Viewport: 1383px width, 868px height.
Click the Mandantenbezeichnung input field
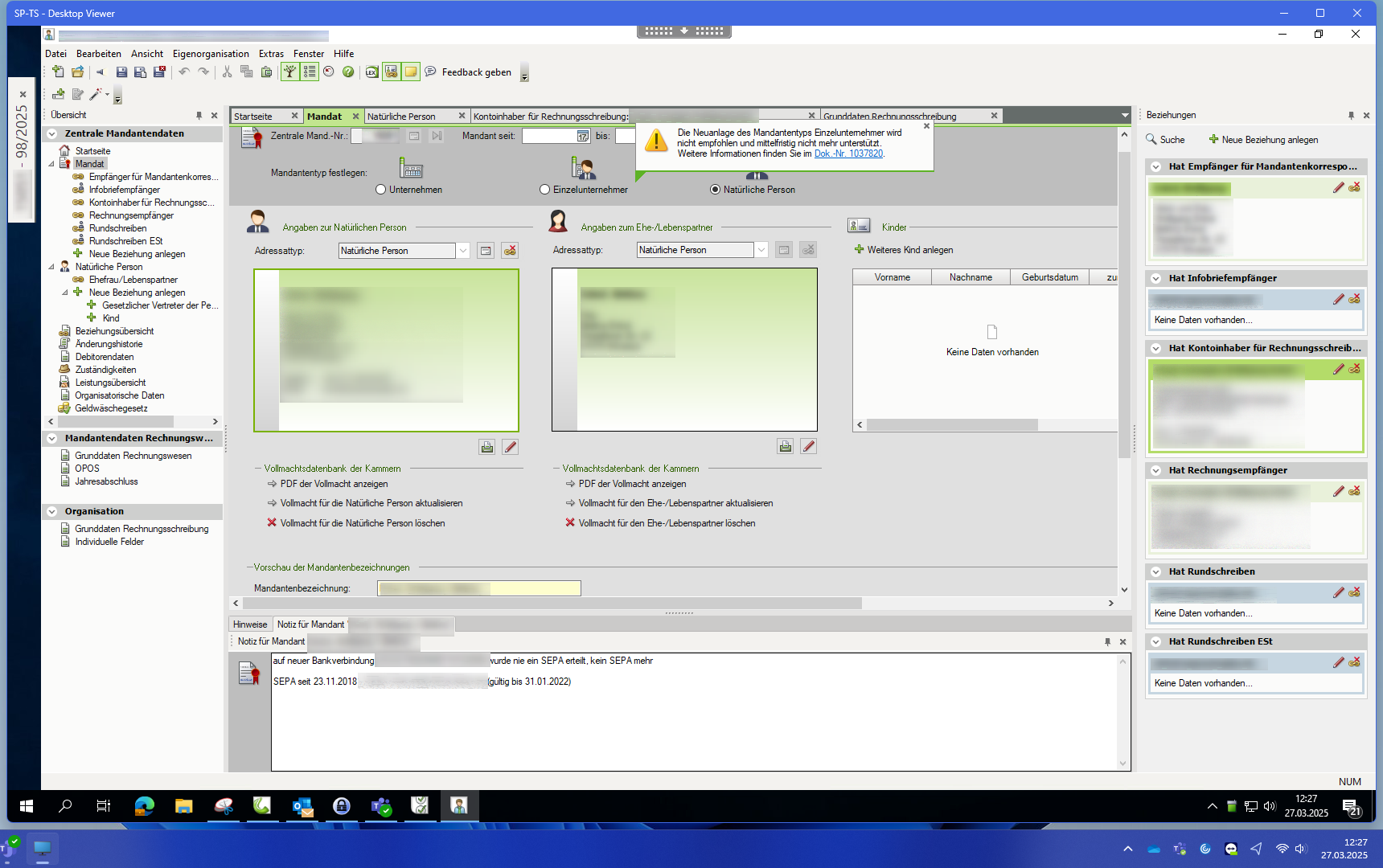478,588
